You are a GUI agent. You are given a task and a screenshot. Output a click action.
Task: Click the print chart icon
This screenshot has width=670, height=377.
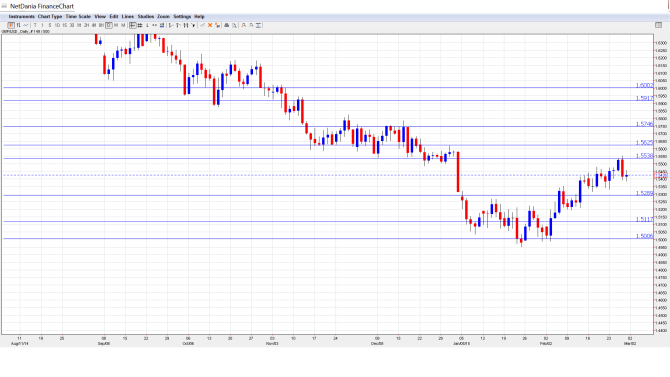point(227,25)
